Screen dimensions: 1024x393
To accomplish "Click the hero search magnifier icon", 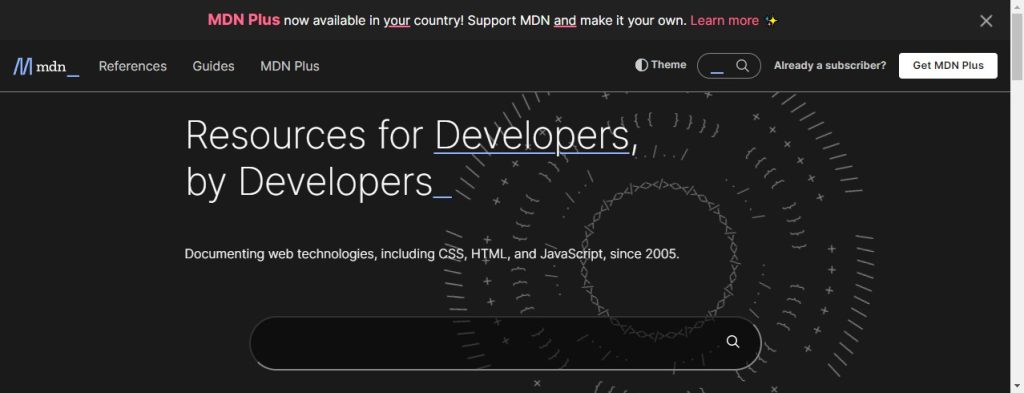I will coord(733,341).
